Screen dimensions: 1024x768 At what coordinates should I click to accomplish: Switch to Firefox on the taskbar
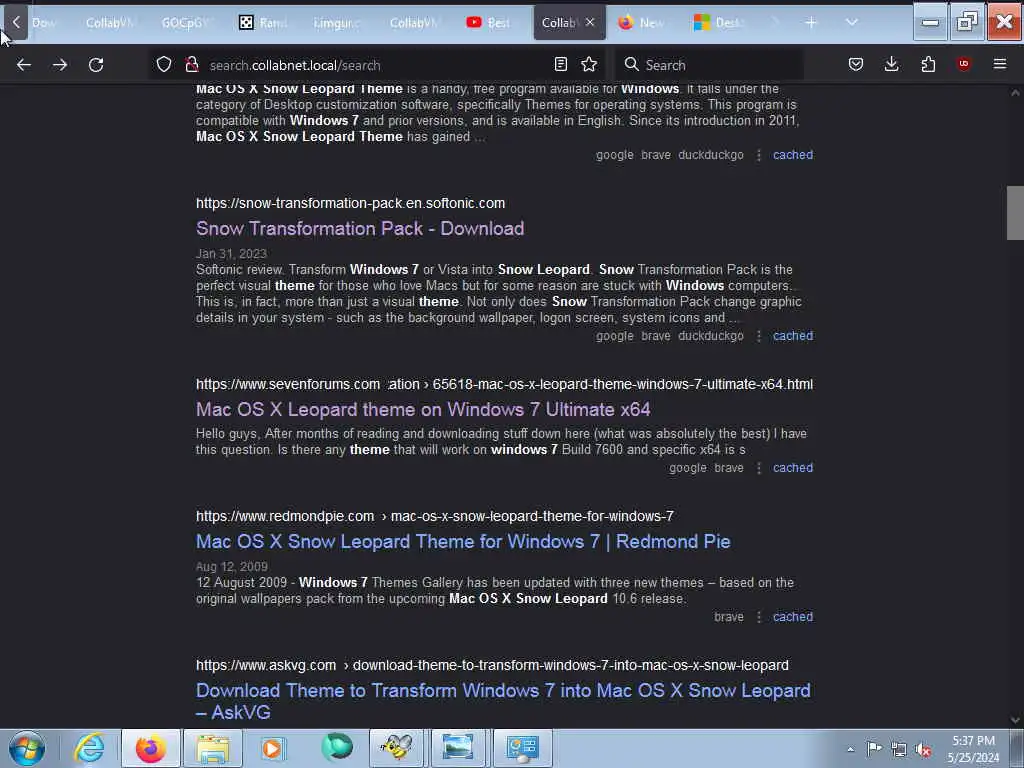151,748
